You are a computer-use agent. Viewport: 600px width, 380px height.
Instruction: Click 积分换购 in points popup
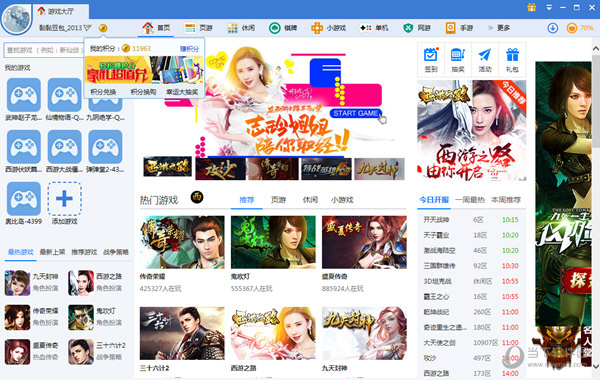click(x=143, y=92)
